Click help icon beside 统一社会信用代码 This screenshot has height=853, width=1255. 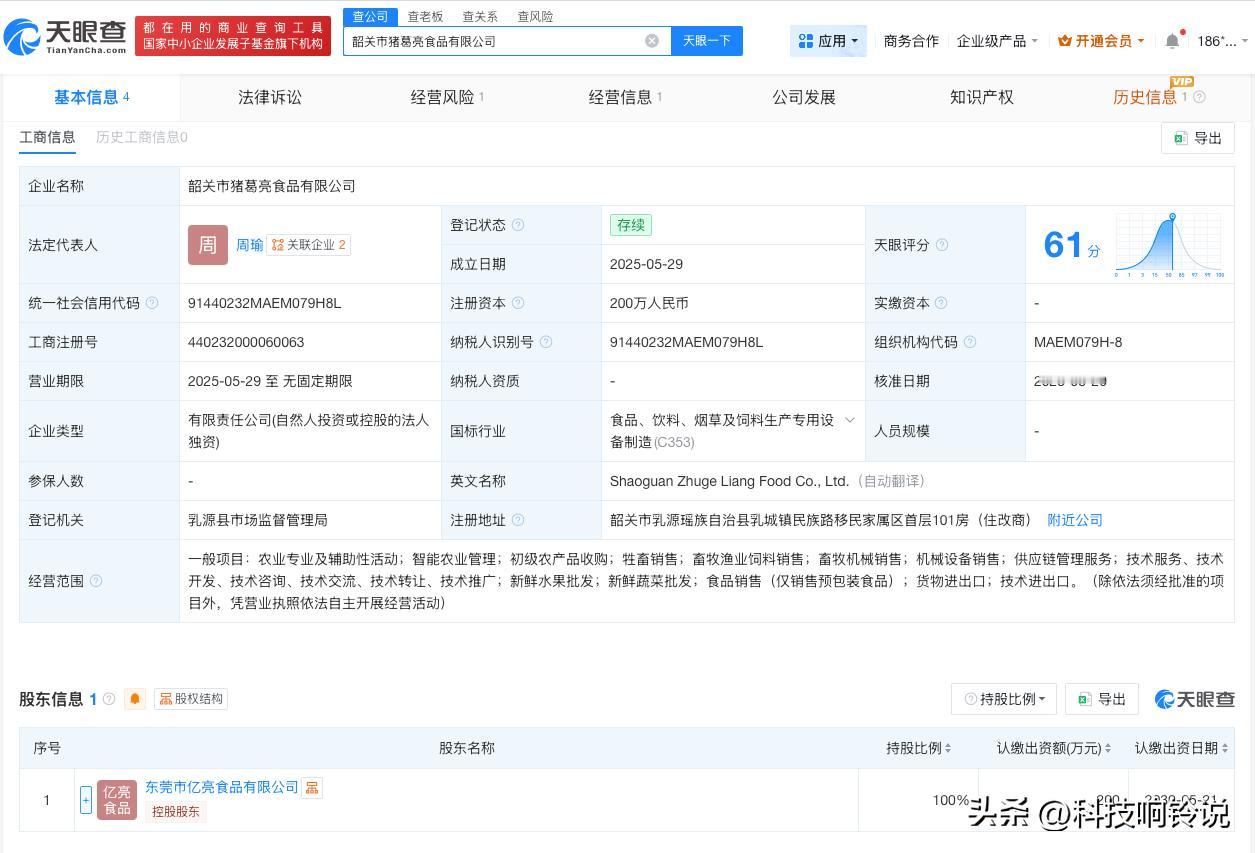pos(152,303)
